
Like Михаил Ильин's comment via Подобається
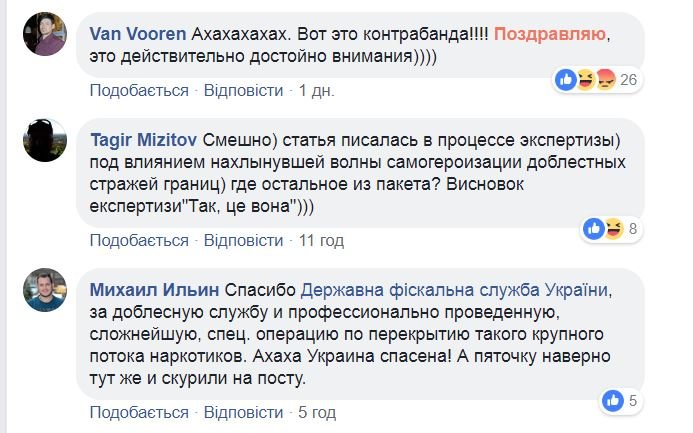(139, 412)
